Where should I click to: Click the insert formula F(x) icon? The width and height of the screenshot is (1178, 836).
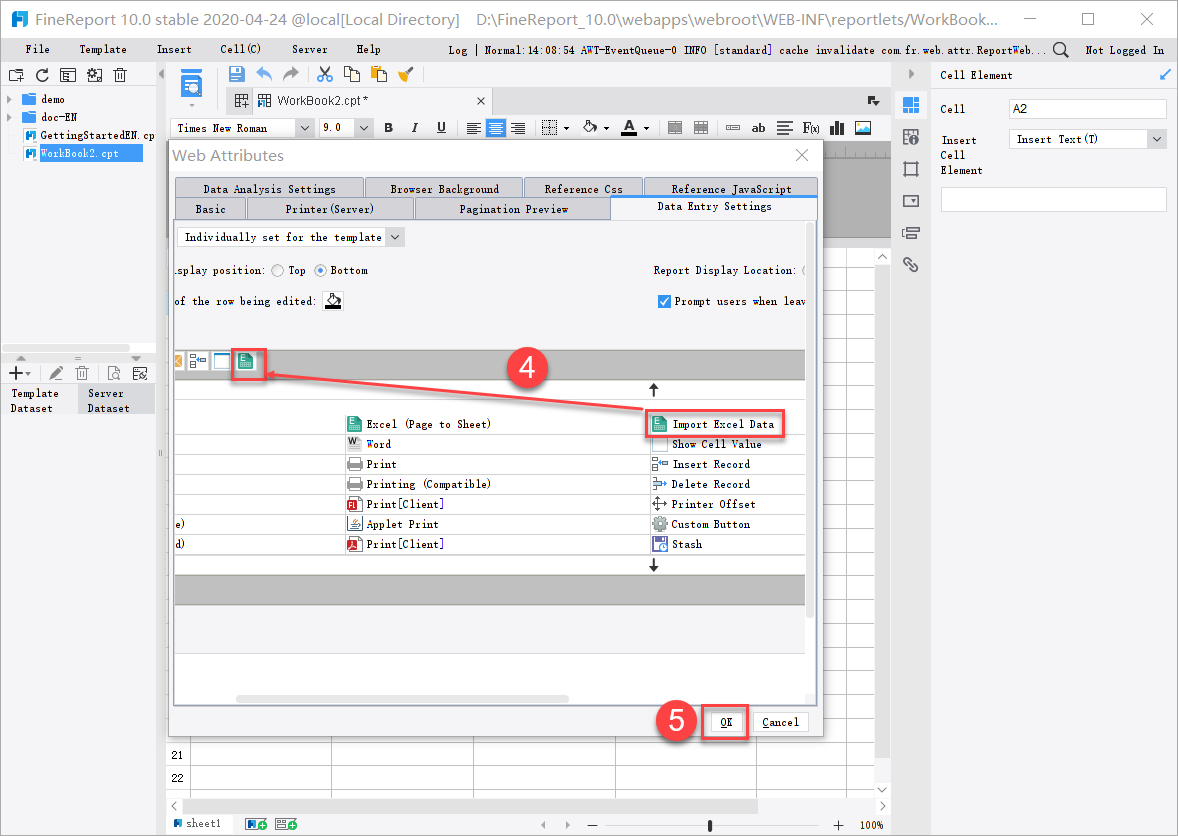[x=811, y=128]
